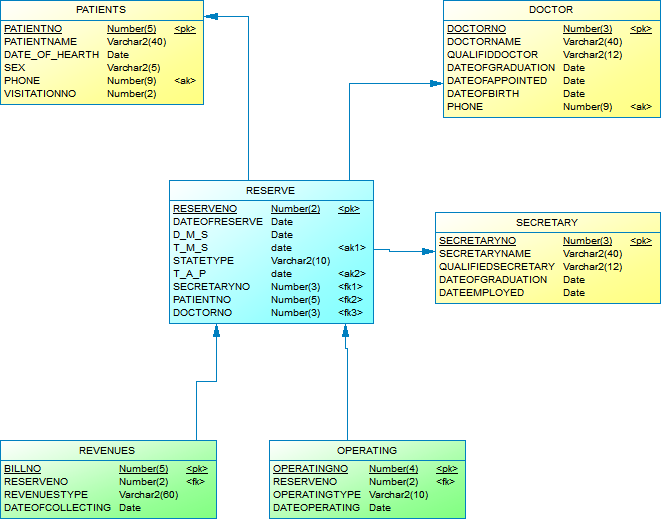Select the PATIENTS table header

[x=100, y=10]
